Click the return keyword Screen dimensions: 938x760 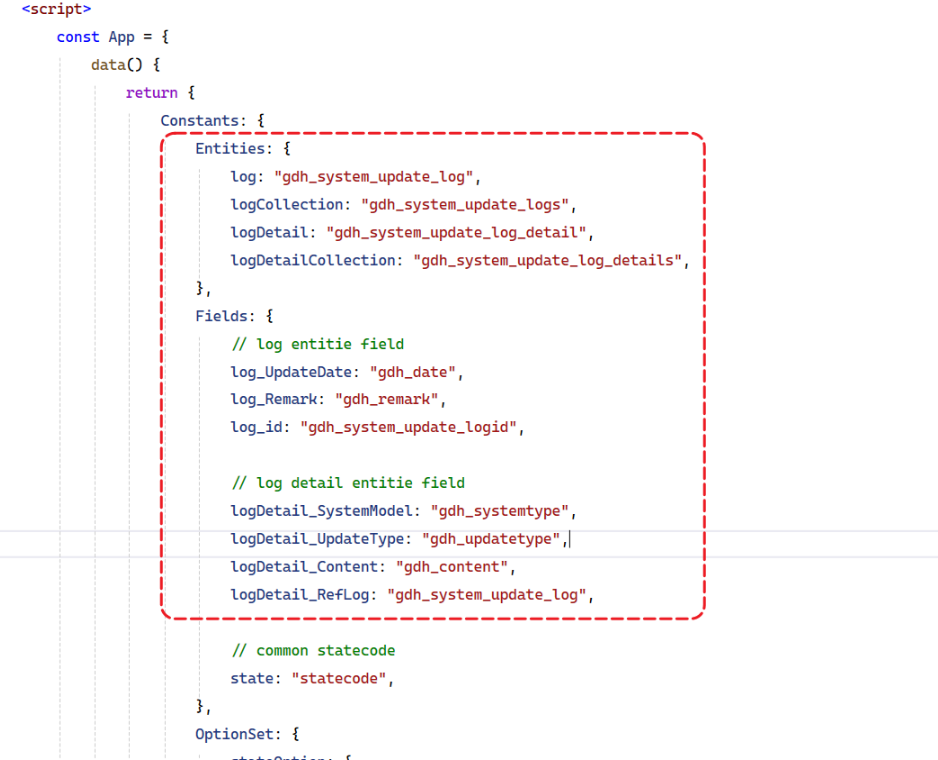click(x=151, y=93)
